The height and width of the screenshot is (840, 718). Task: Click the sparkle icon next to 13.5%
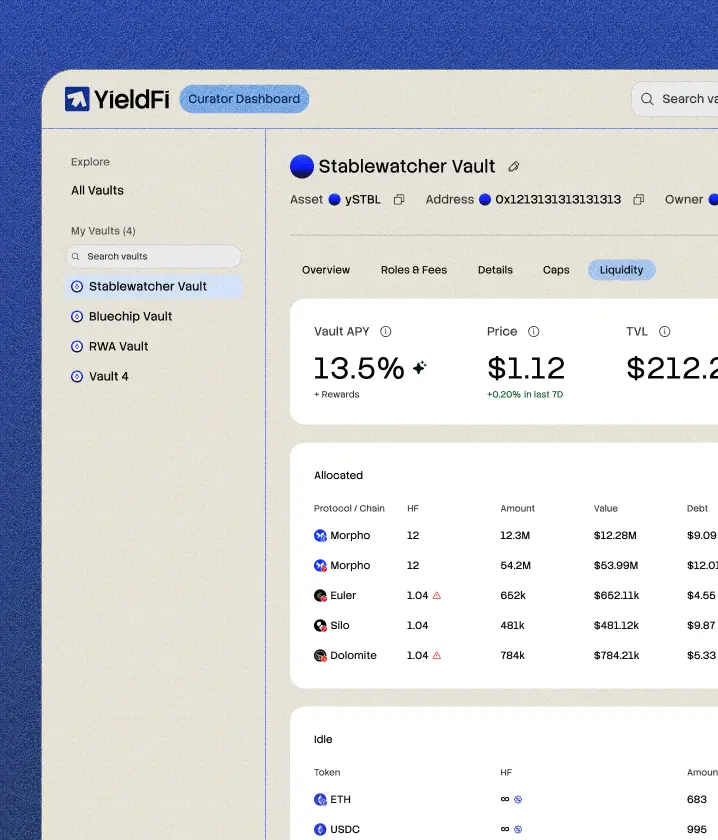coord(420,368)
